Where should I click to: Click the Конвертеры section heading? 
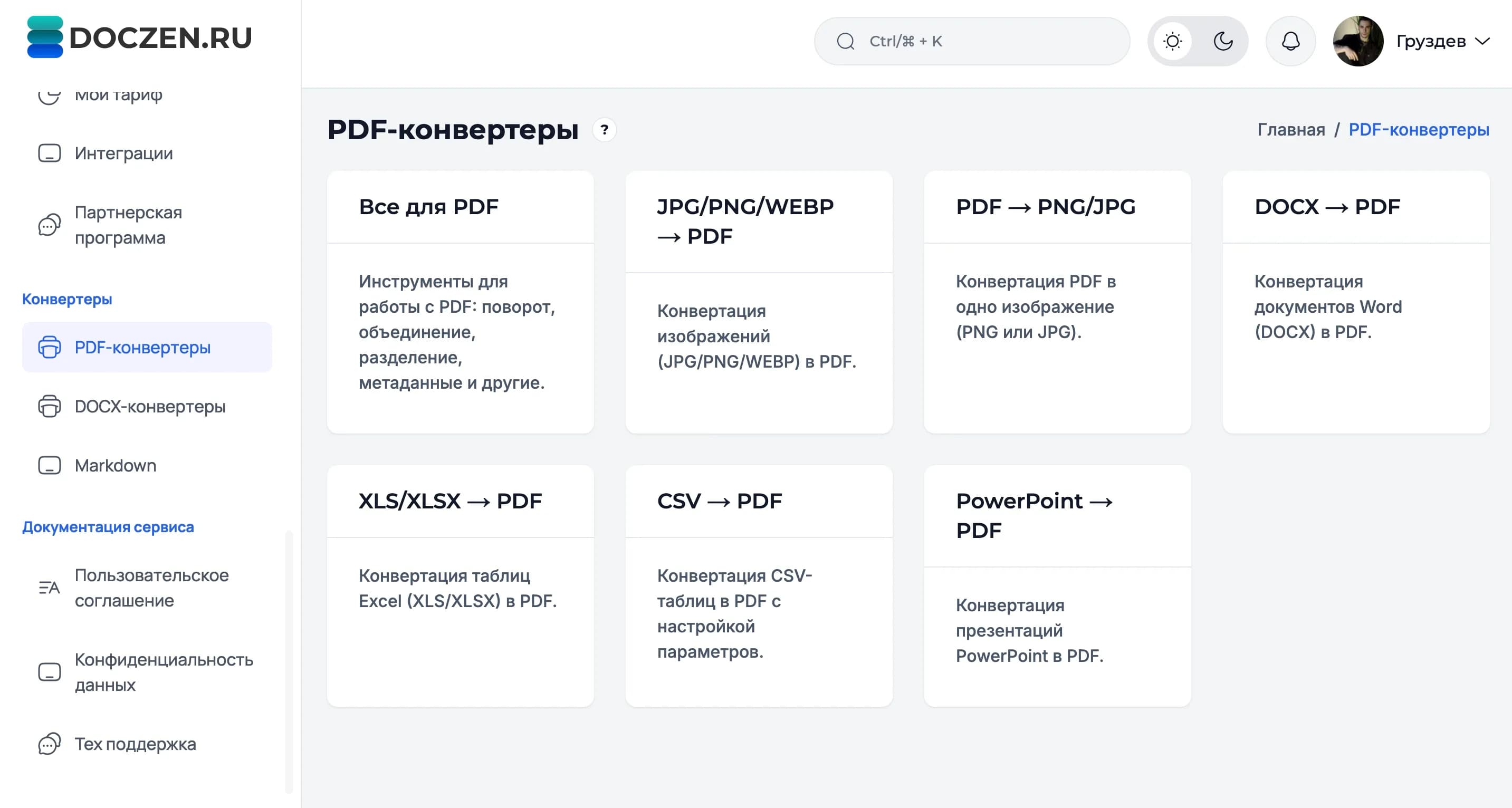pyautogui.click(x=67, y=299)
